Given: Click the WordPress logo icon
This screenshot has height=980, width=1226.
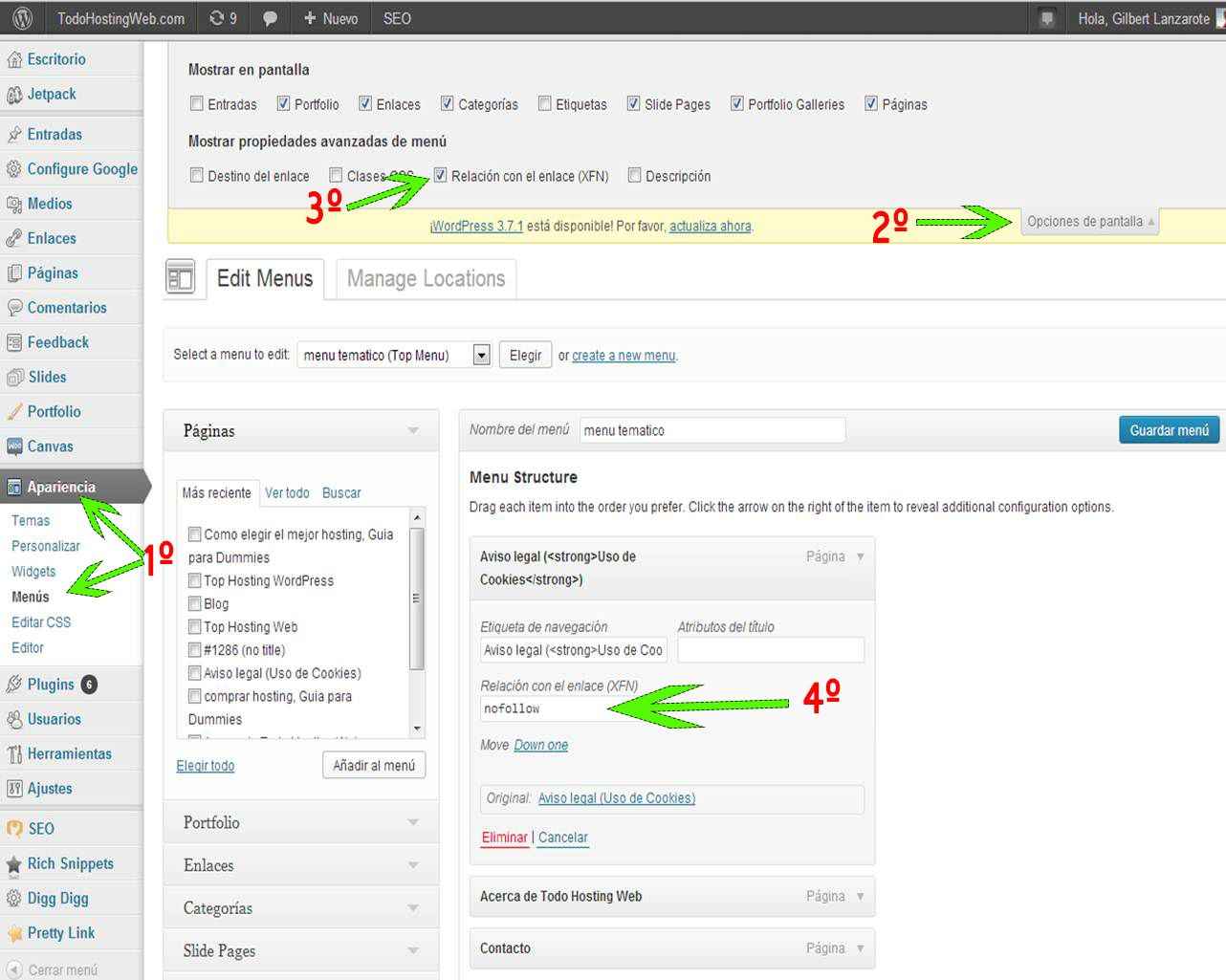Looking at the screenshot, I should (23, 18).
